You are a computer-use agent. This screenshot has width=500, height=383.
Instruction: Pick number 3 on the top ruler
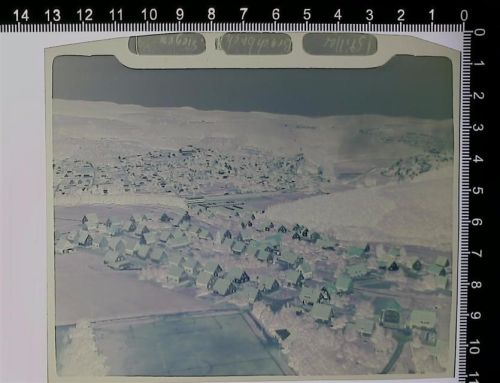point(369,15)
